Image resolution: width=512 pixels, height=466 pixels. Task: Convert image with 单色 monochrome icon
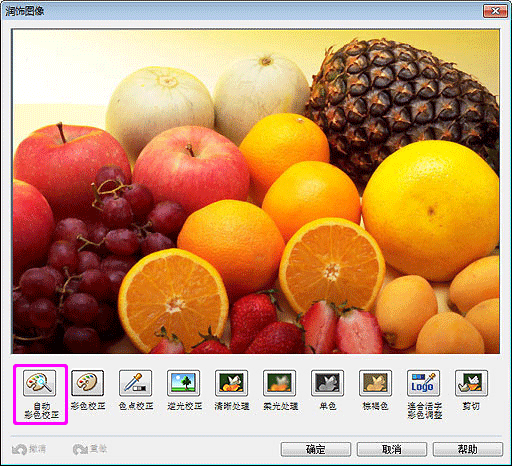(328, 383)
